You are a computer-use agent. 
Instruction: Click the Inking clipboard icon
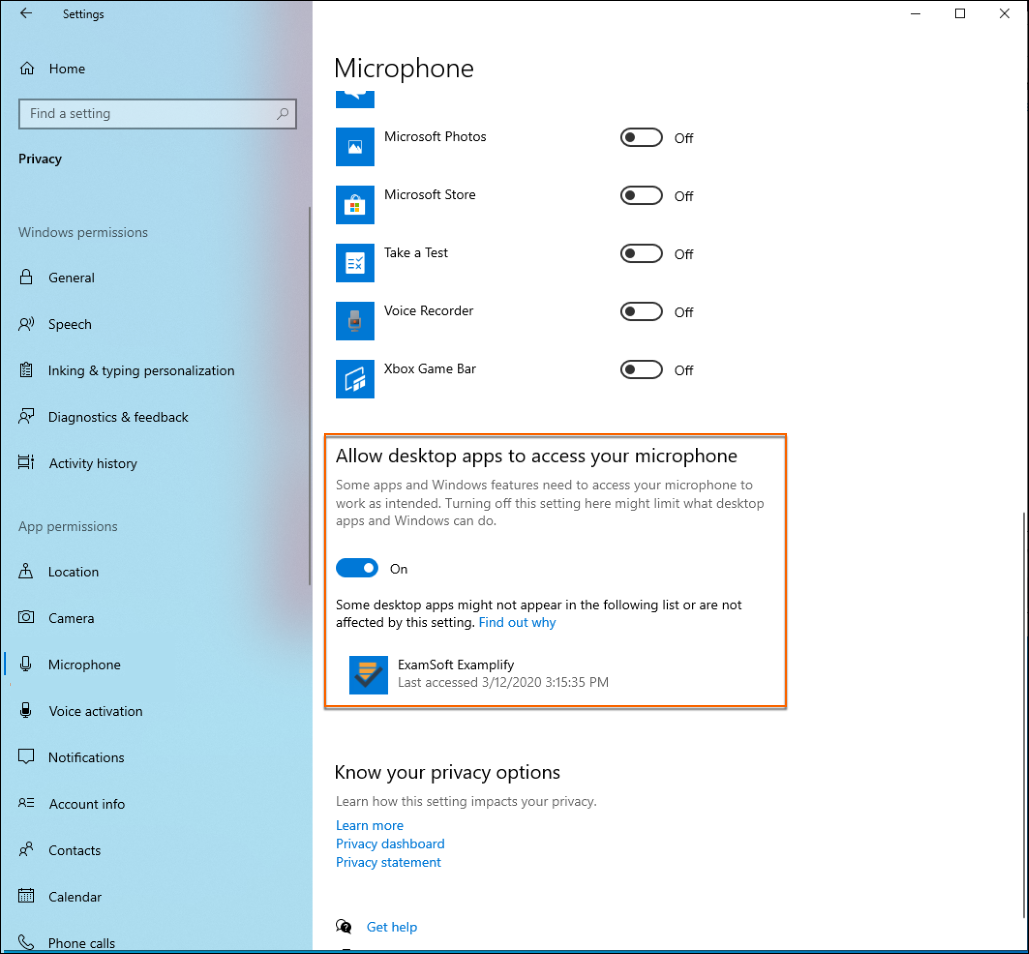26,370
